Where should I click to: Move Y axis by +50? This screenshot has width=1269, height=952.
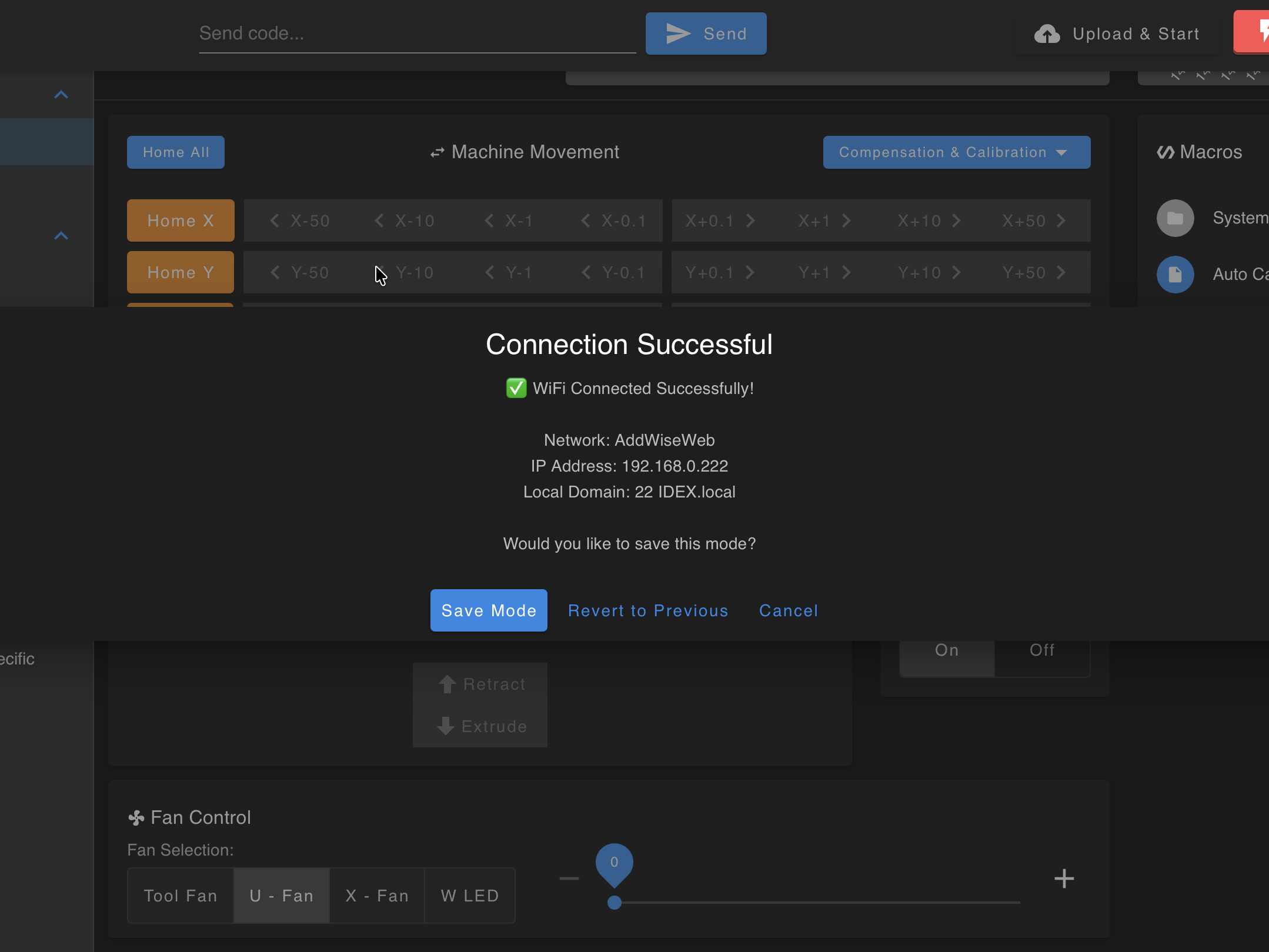[x=1034, y=272]
